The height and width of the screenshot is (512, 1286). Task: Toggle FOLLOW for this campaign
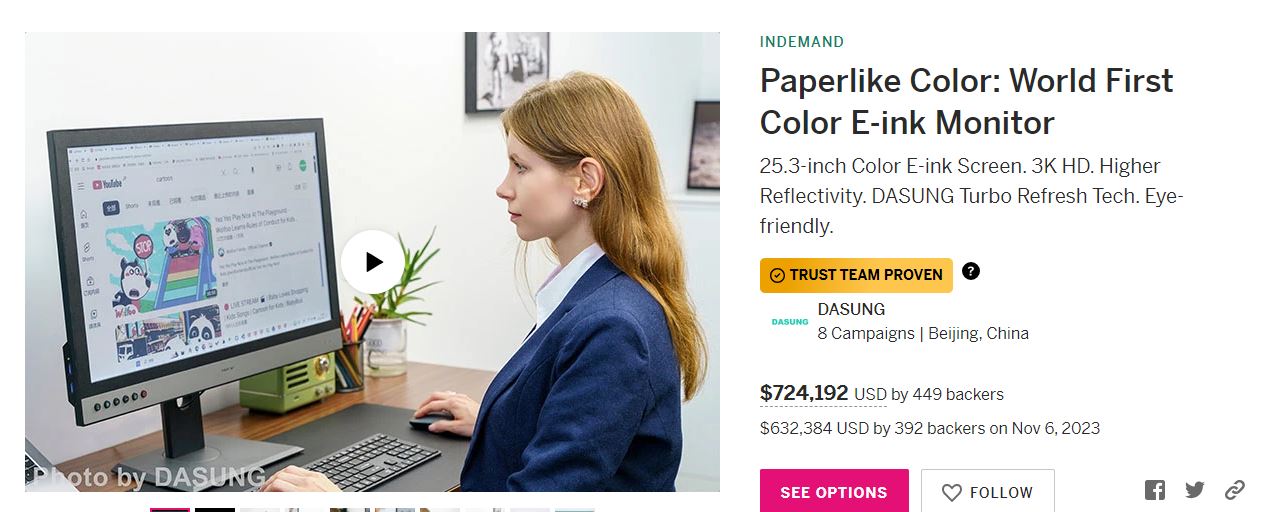coord(988,492)
